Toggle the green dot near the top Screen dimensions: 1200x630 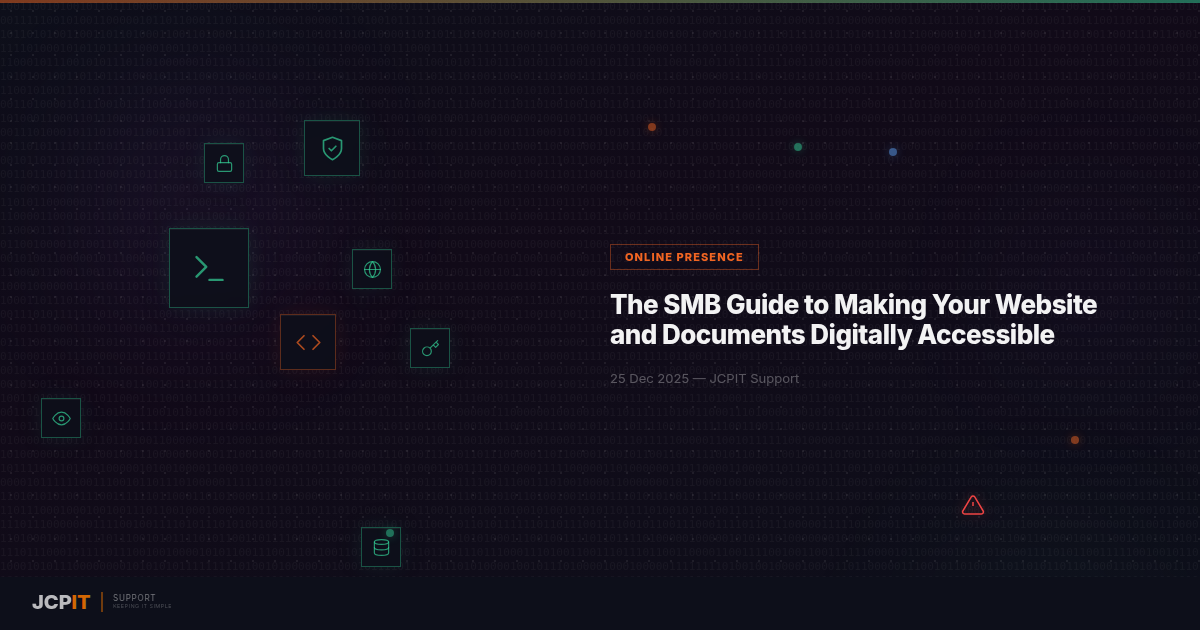tap(797, 147)
